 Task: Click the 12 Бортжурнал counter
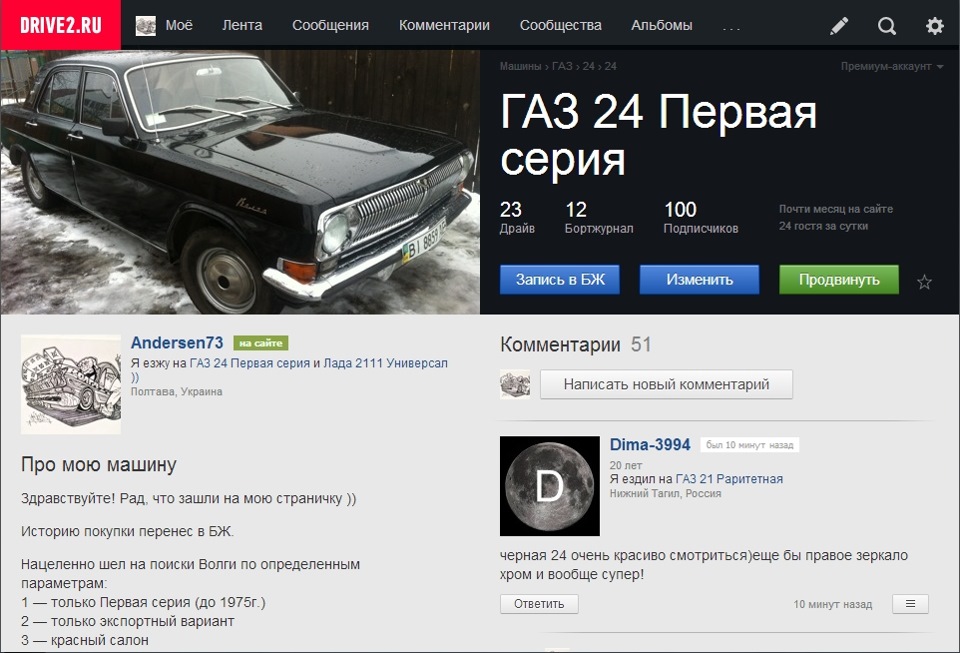click(x=599, y=217)
